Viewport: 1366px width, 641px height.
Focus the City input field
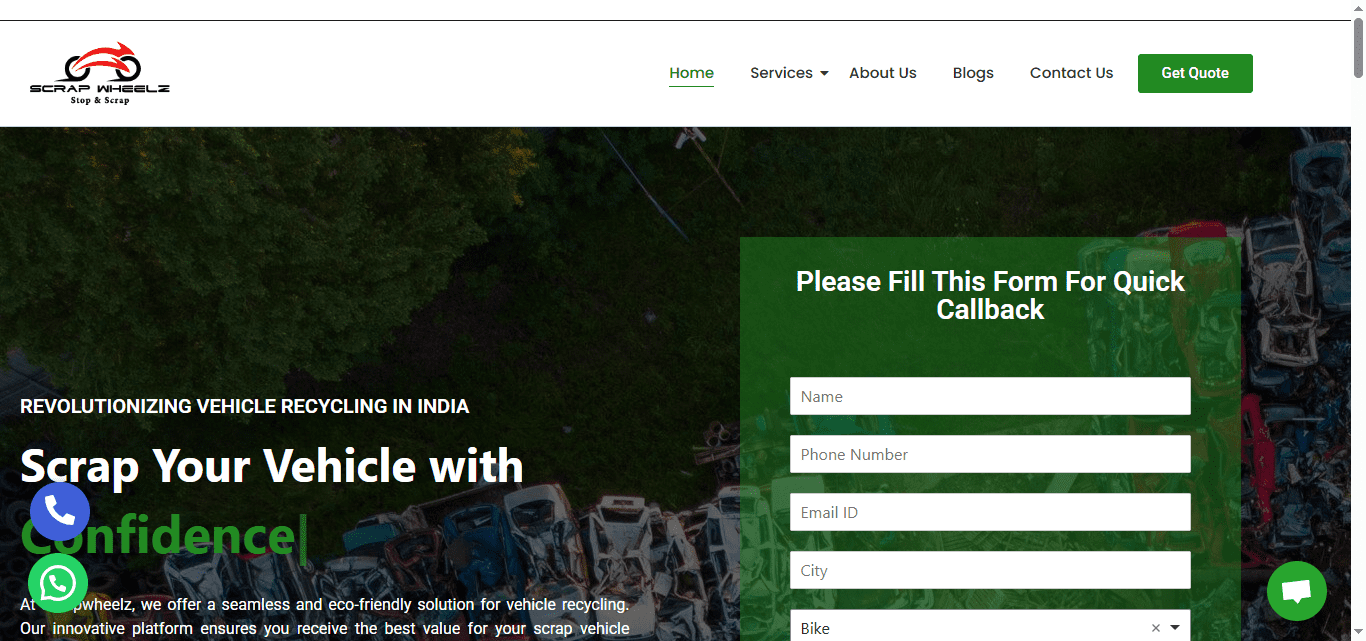click(x=990, y=570)
